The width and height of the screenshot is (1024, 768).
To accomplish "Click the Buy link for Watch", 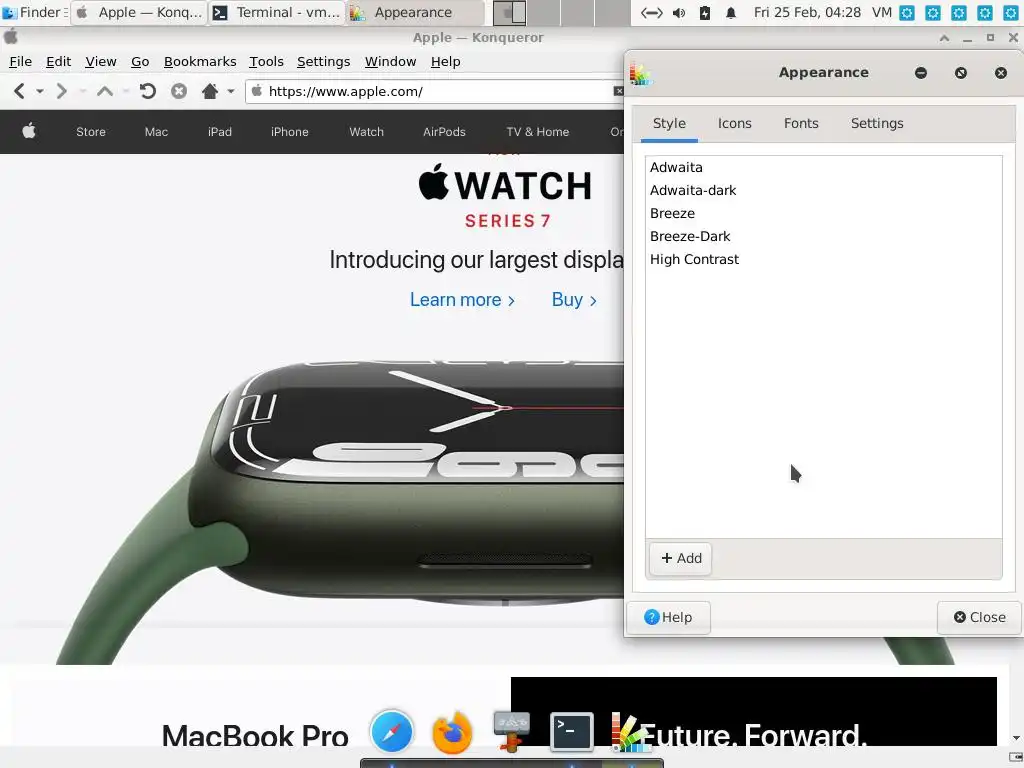I will pos(574,300).
